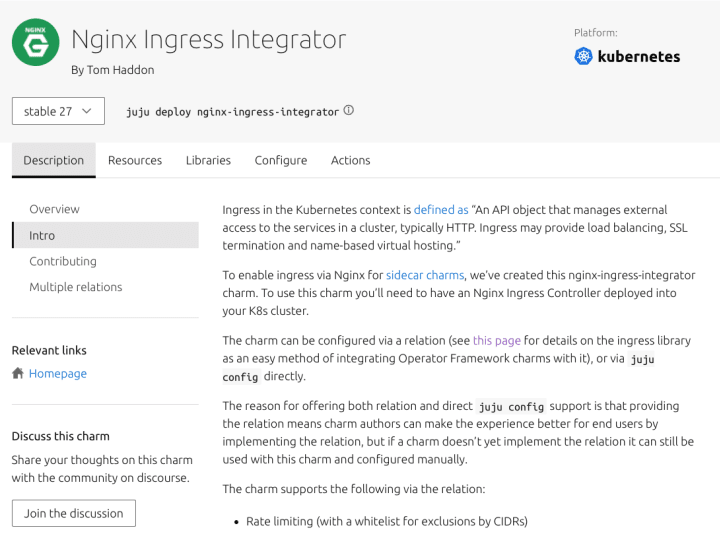Follow the 'defined as' link
Viewport: 720px width, 534px height.
click(x=441, y=210)
